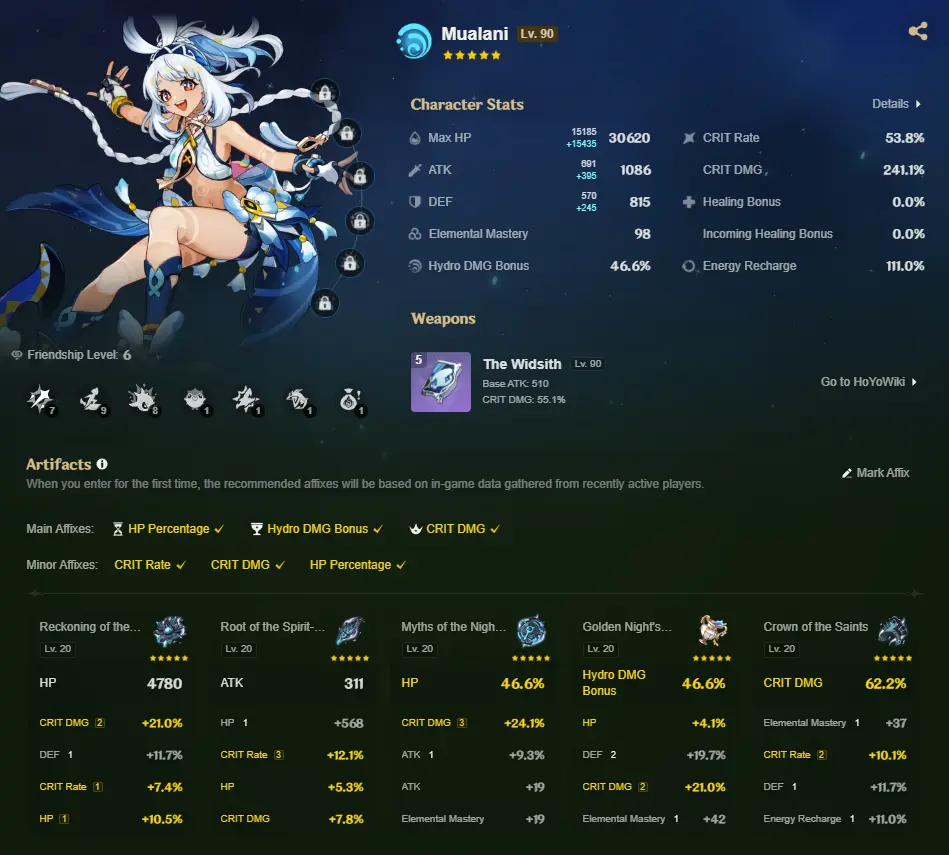949x855 pixels.
Task: Toggle CRIT DMG minor affix
Action: [247, 565]
